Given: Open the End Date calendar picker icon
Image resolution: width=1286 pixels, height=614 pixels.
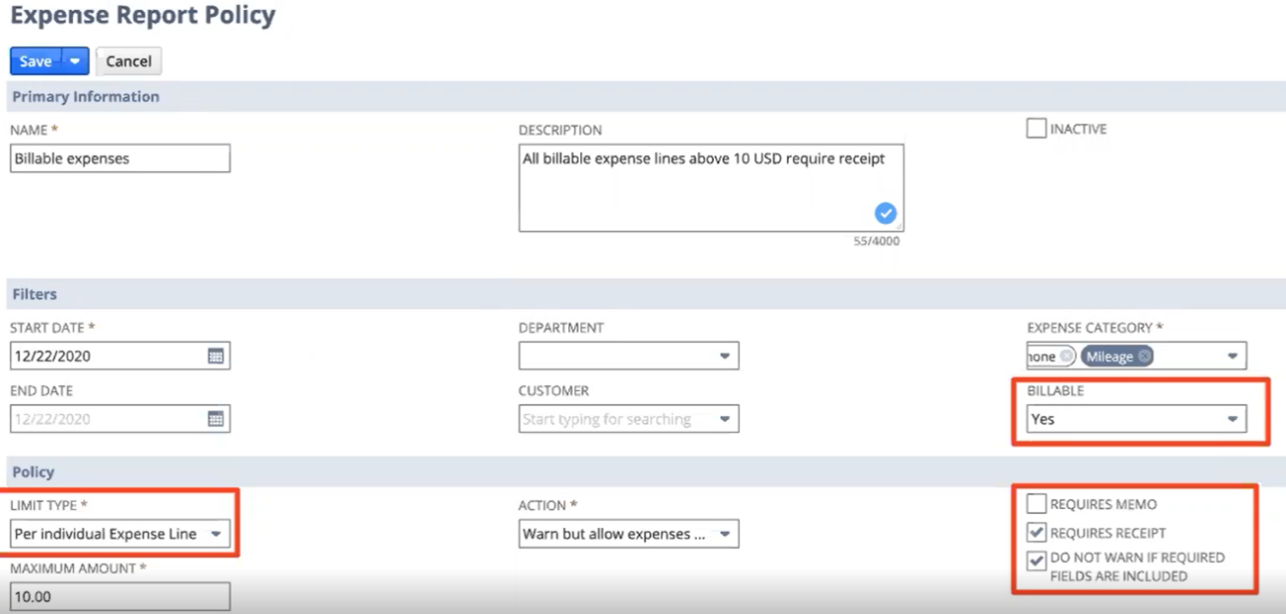Looking at the screenshot, I should tap(215, 419).
